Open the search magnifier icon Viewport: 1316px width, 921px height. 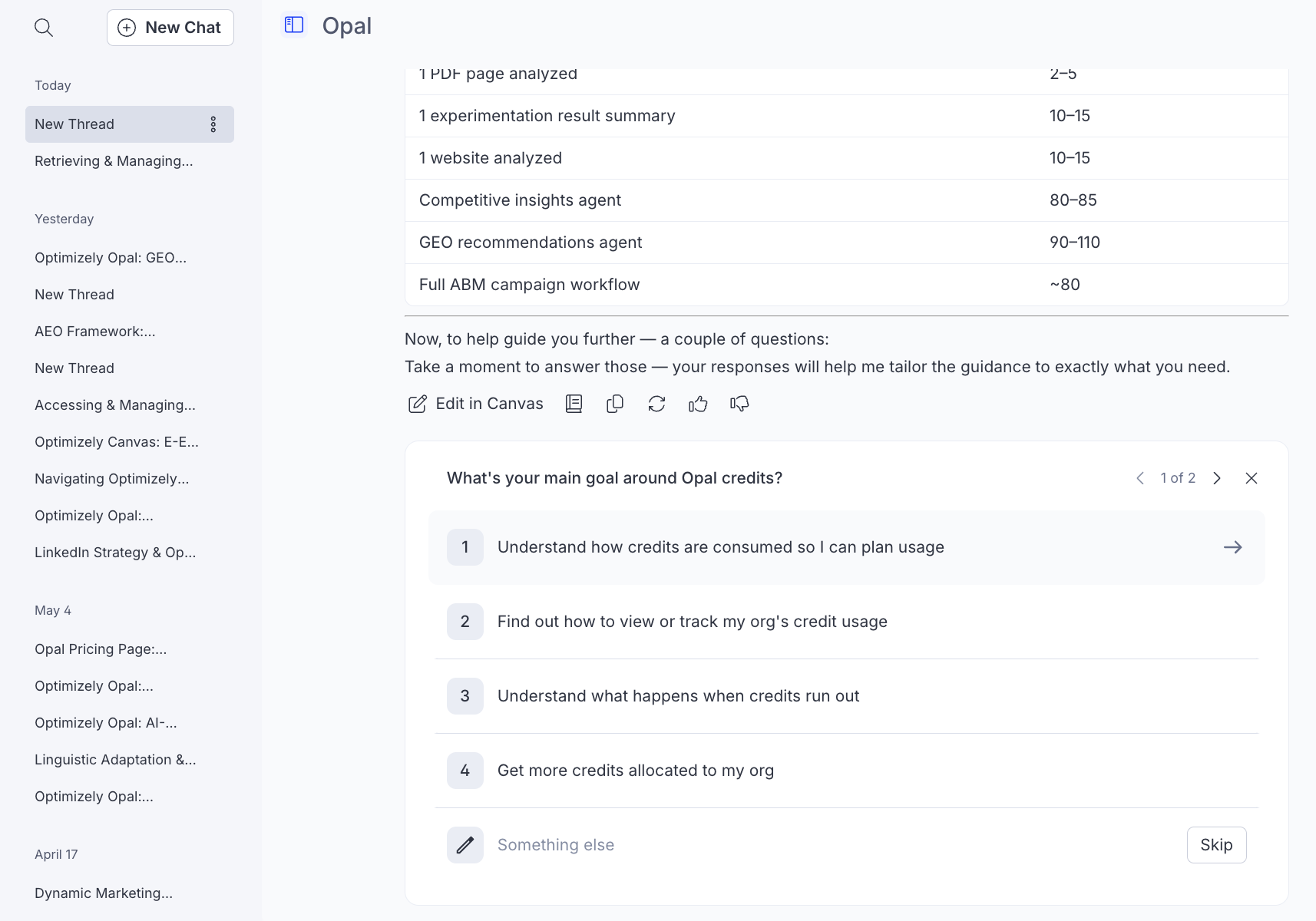click(44, 28)
